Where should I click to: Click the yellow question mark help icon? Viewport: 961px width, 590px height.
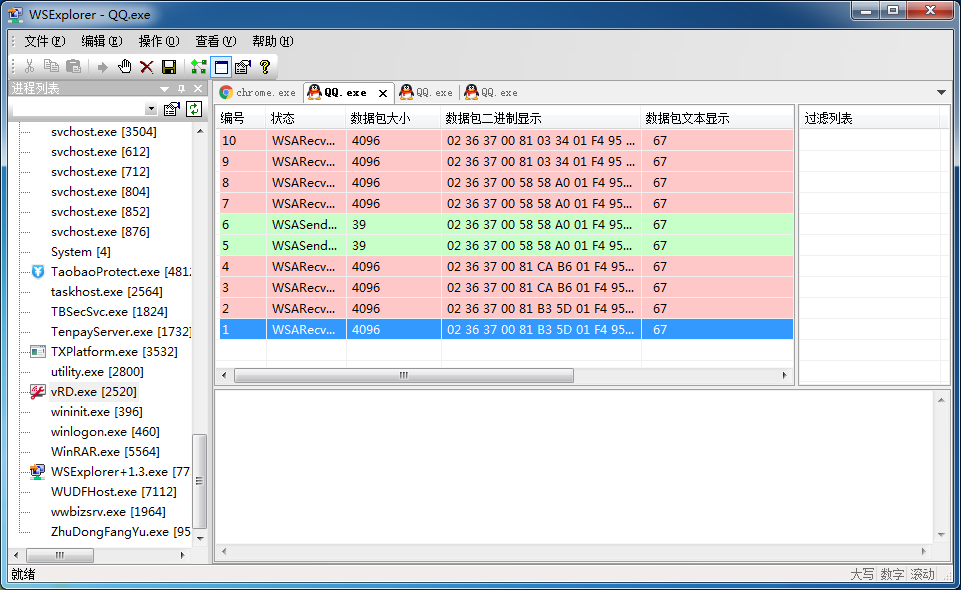click(265, 67)
